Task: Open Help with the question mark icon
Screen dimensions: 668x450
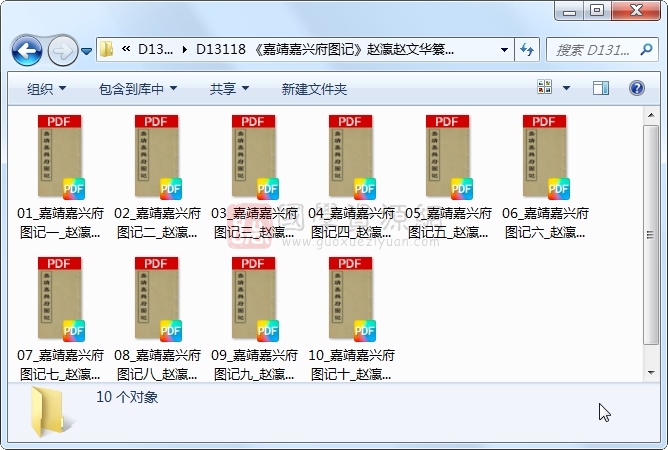Action: click(x=636, y=88)
